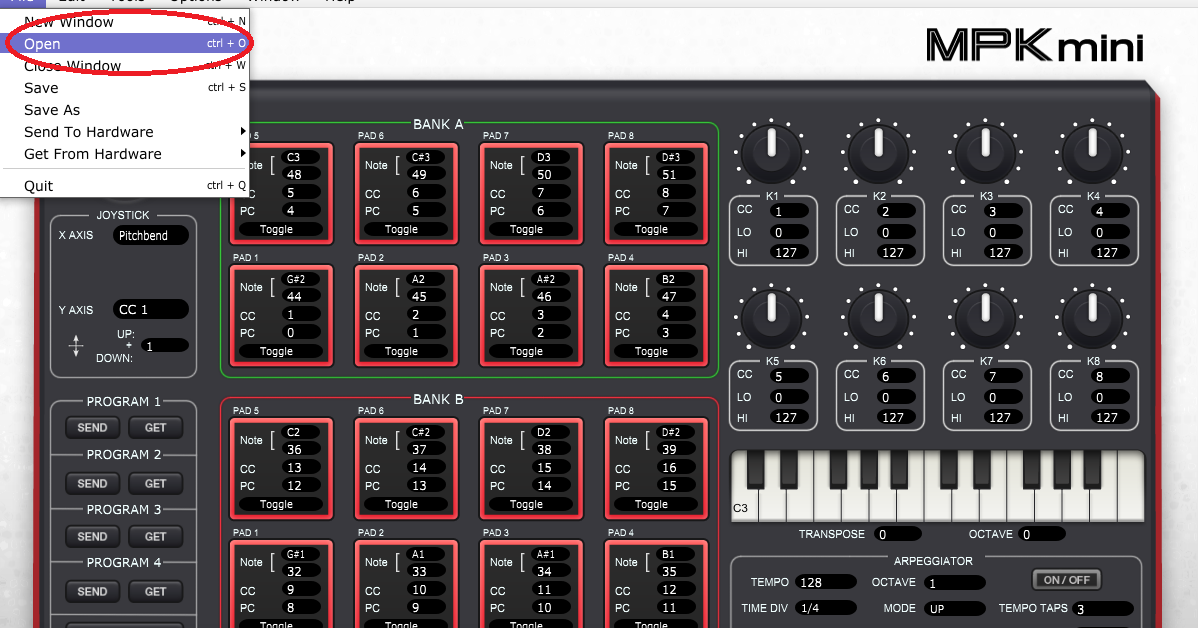Toggle PAD 8 in Bank B
1198x628 pixels.
[x=656, y=505]
